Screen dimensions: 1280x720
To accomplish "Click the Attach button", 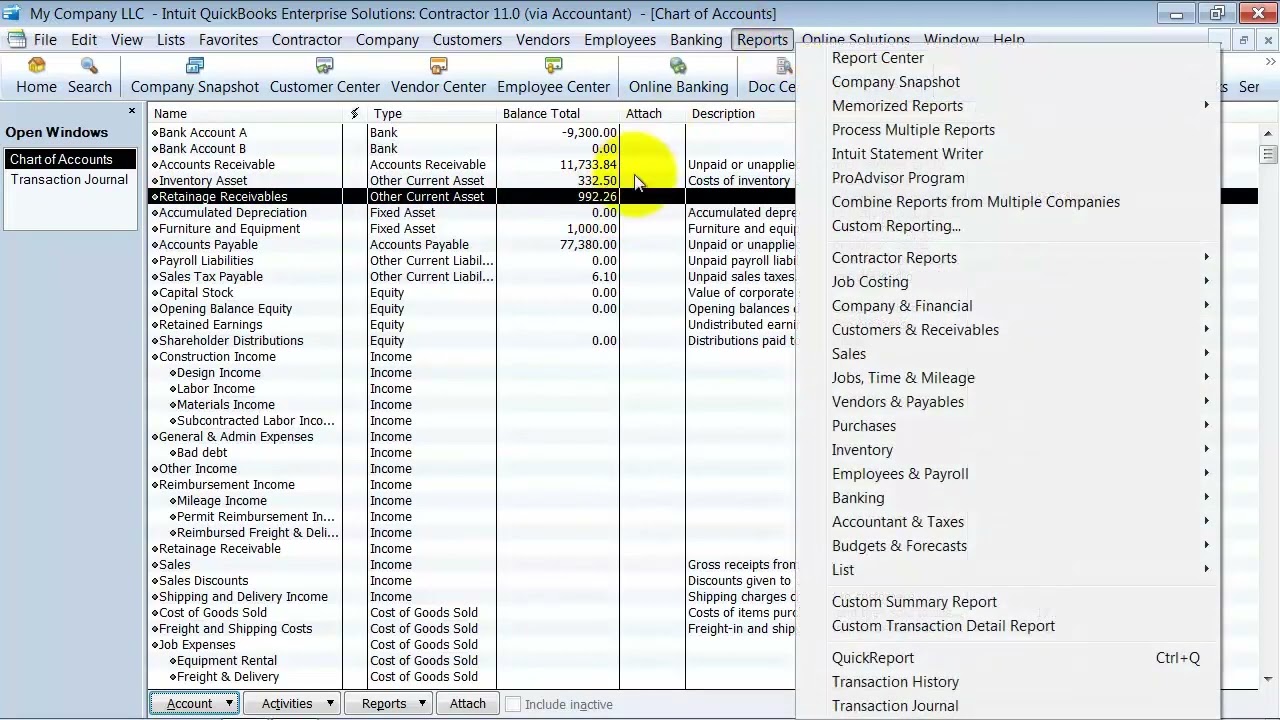I will 467,704.
